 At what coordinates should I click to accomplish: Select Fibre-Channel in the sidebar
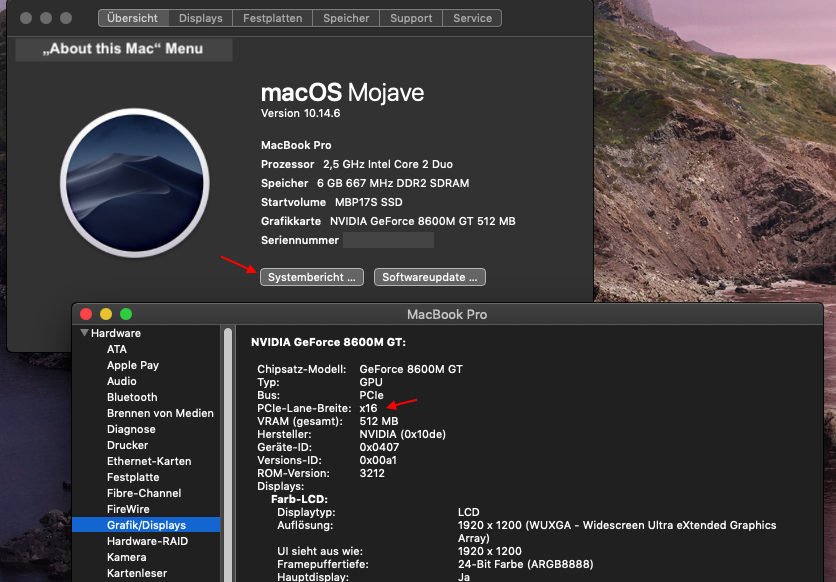tap(144, 493)
